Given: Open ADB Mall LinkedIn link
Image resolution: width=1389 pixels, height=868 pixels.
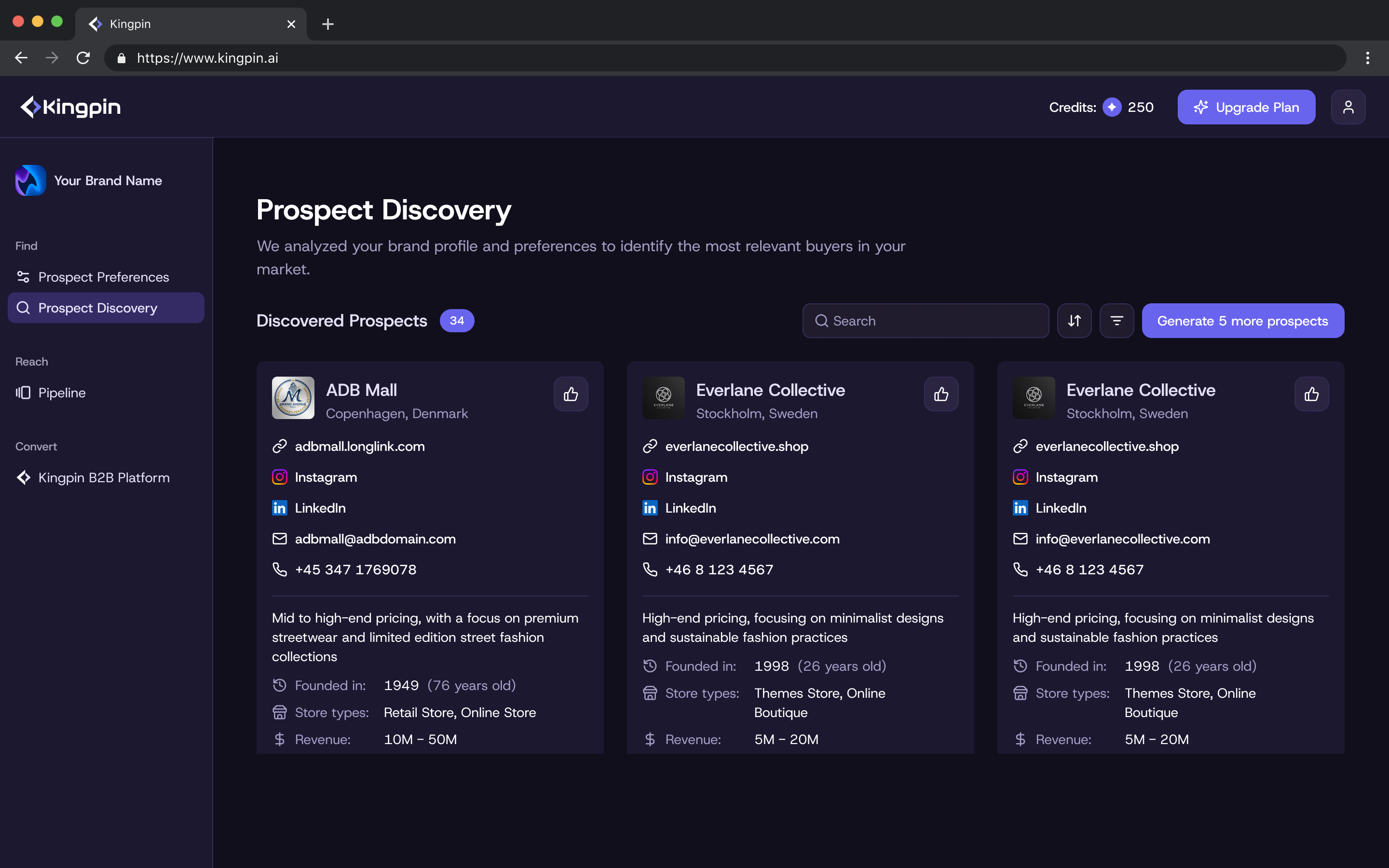Looking at the screenshot, I should [x=320, y=508].
